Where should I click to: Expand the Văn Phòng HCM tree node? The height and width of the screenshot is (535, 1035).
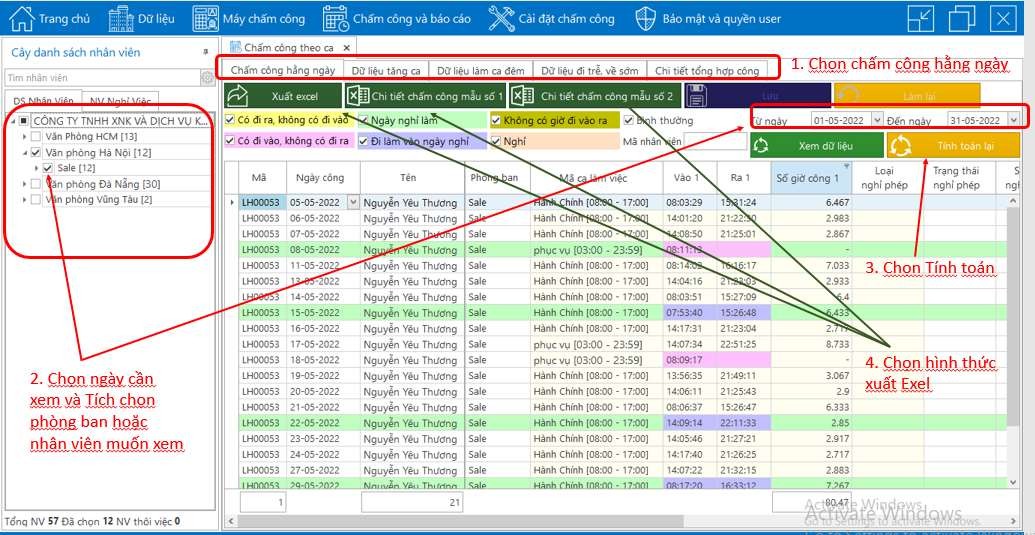[24, 137]
